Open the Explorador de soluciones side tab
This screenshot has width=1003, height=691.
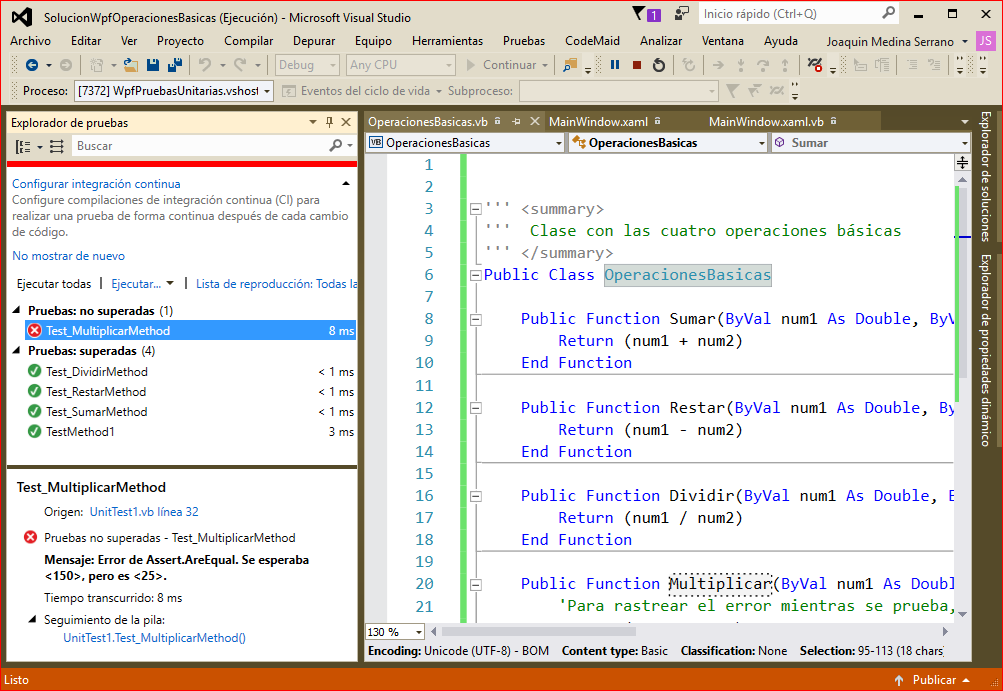[986, 177]
